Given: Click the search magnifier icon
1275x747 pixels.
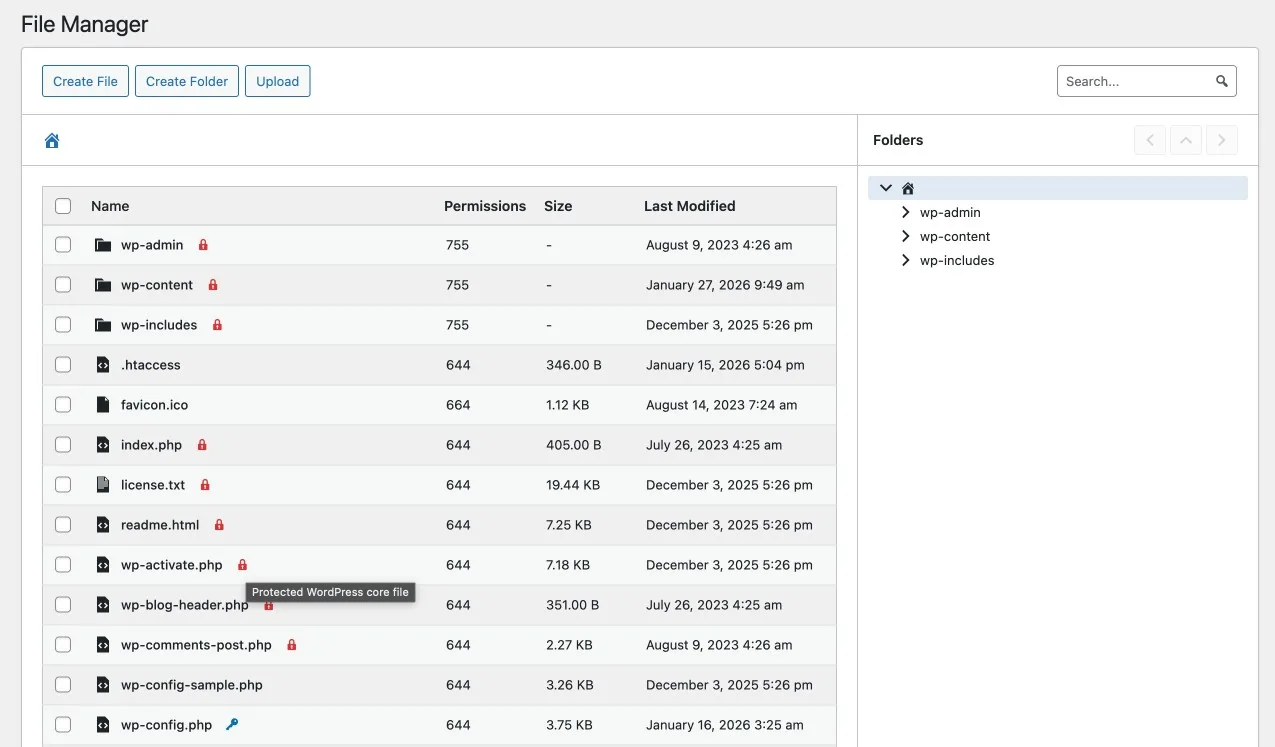Looking at the screenshot, I should click(1221, 81).
